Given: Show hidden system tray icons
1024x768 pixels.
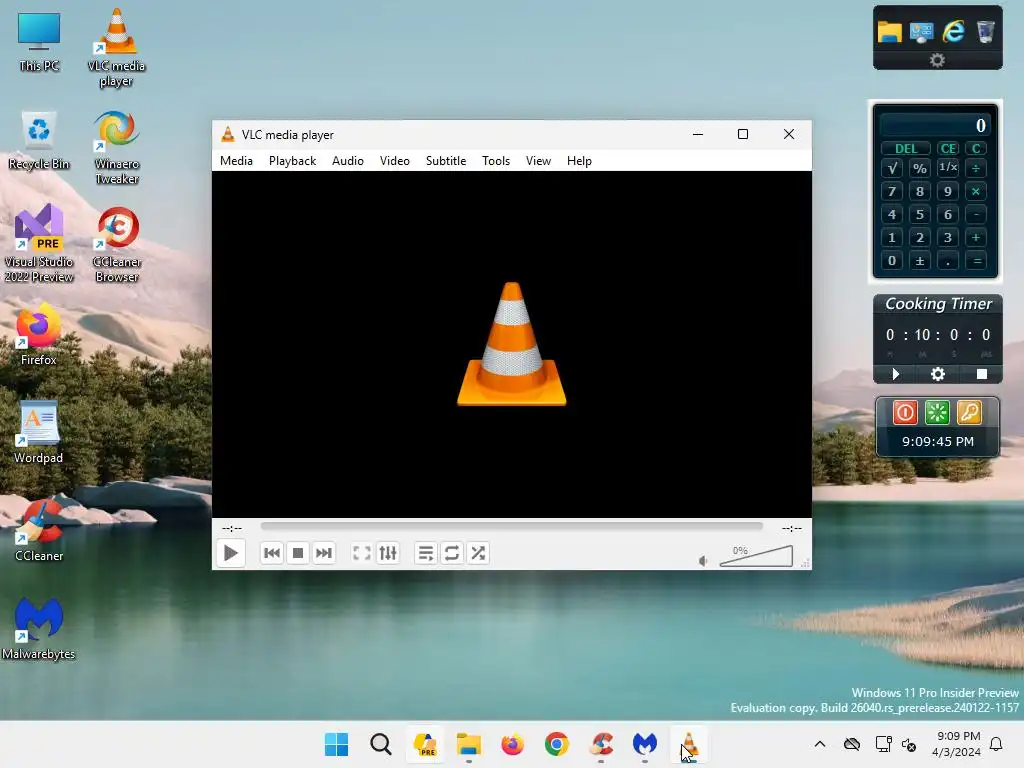Looking at the screenshot, I should point(820,744).
